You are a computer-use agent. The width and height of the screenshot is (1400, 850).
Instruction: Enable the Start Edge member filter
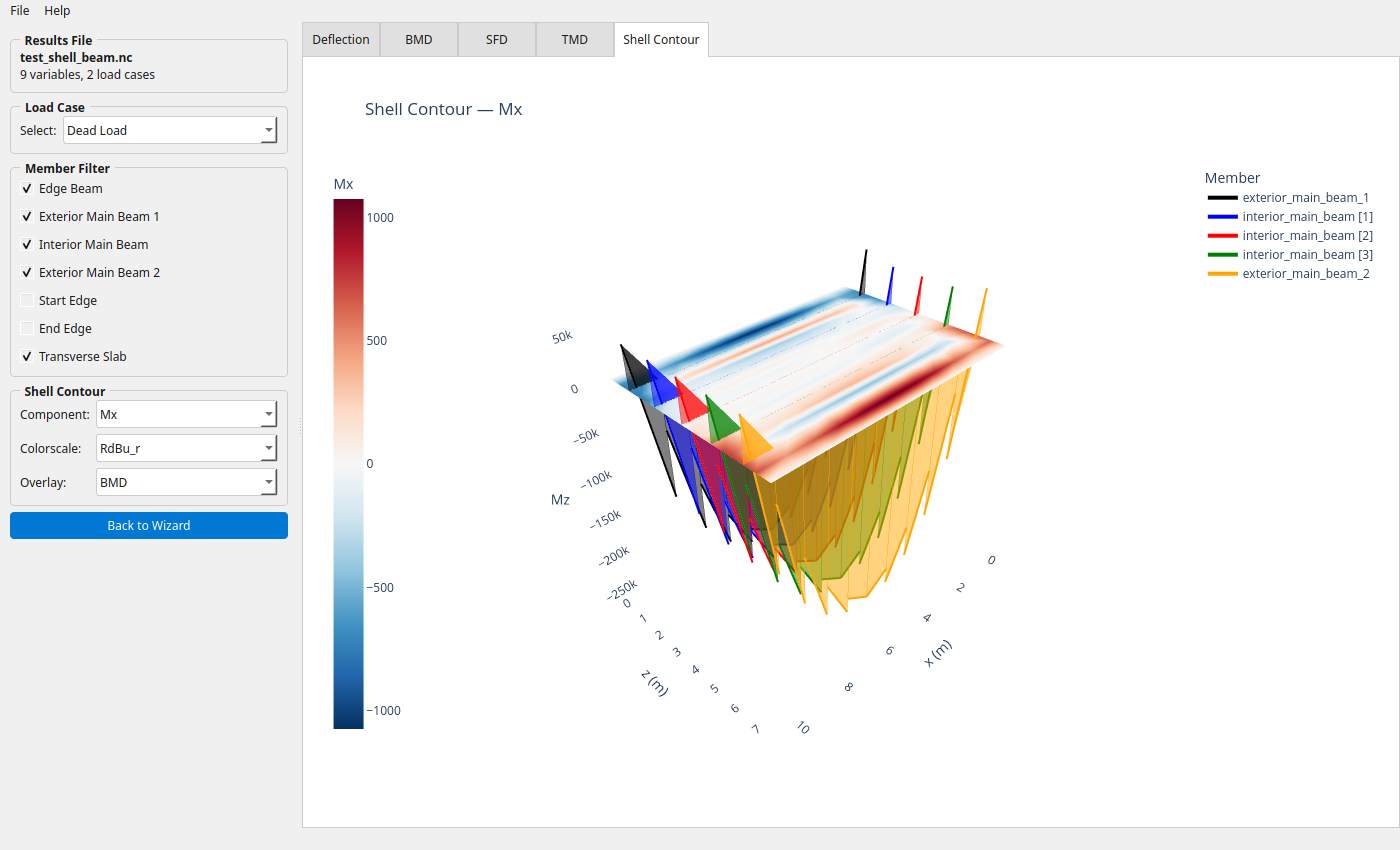pyautogui.click(x=27, y=301)
